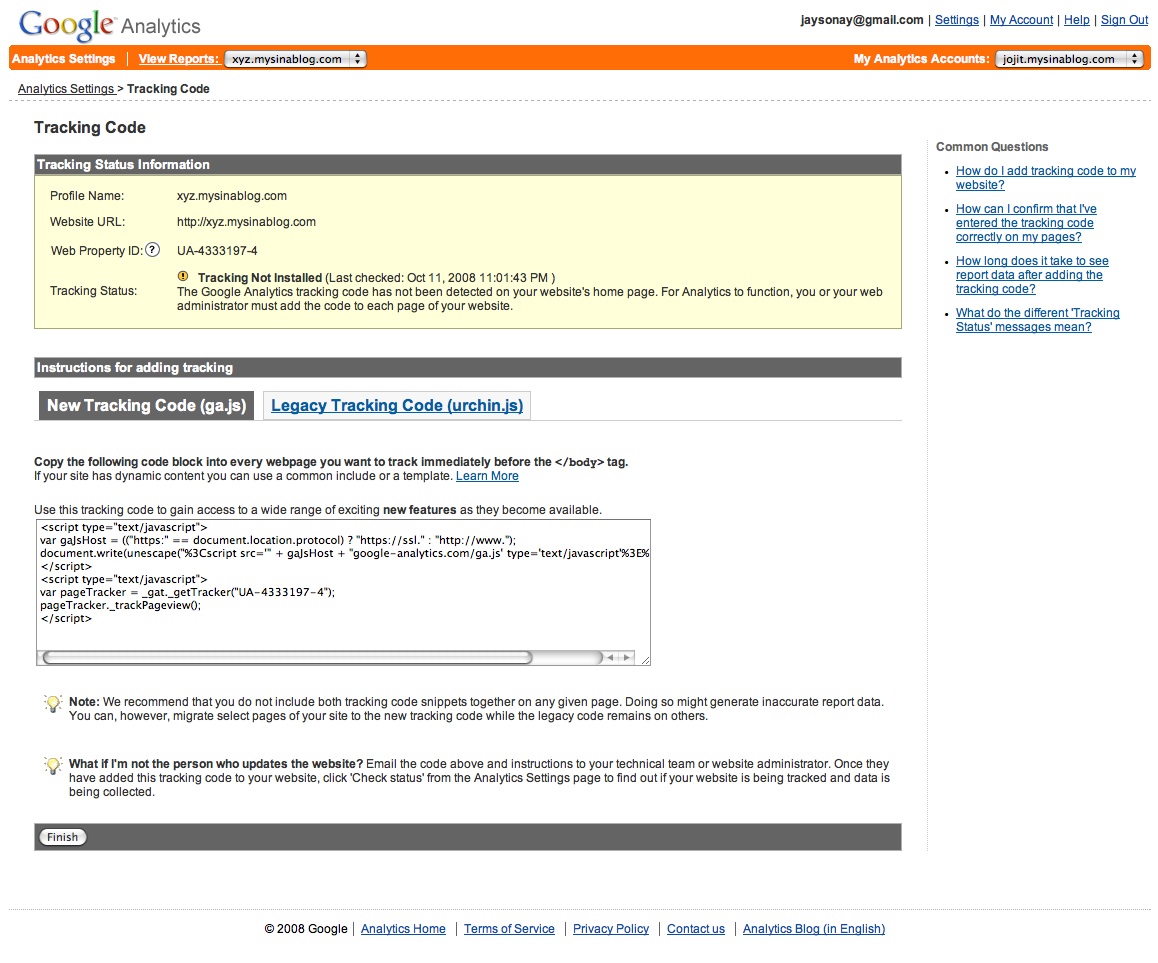
Task: Click the Analytics Blog (in English) link
Action: click(814, 929)
